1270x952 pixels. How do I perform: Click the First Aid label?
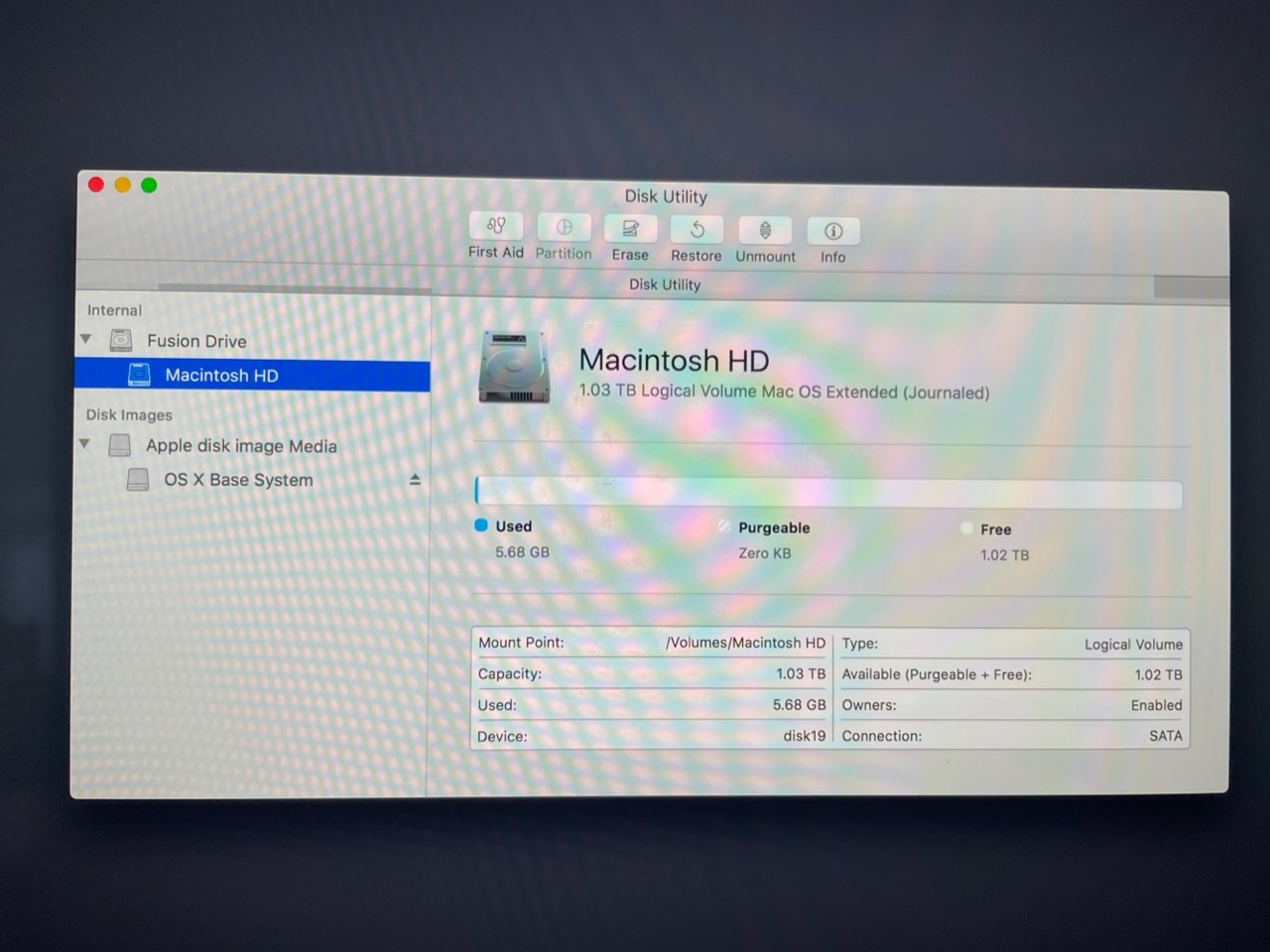[496, 252]
